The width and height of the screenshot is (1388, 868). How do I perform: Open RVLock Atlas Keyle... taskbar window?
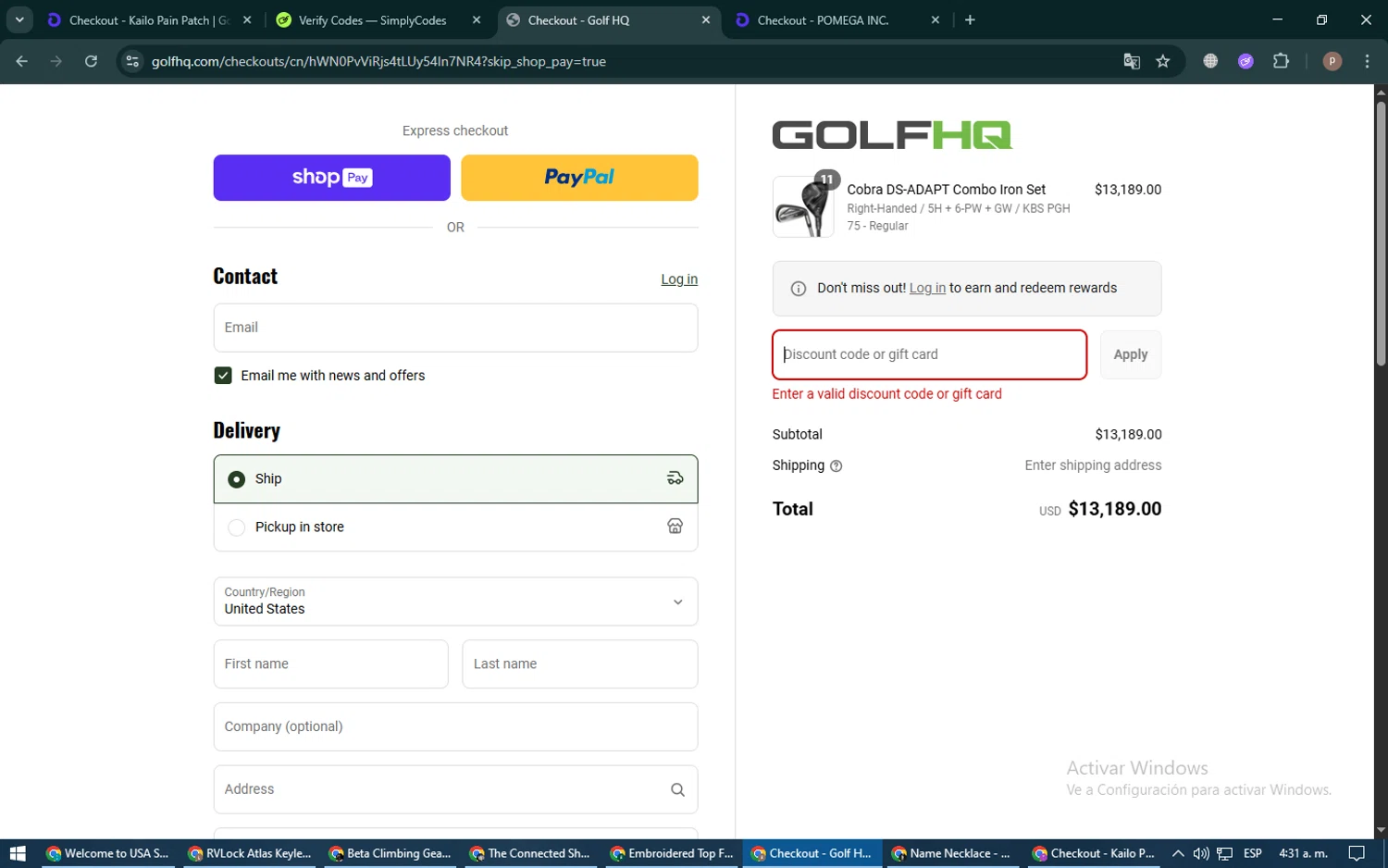coord(249,853)
